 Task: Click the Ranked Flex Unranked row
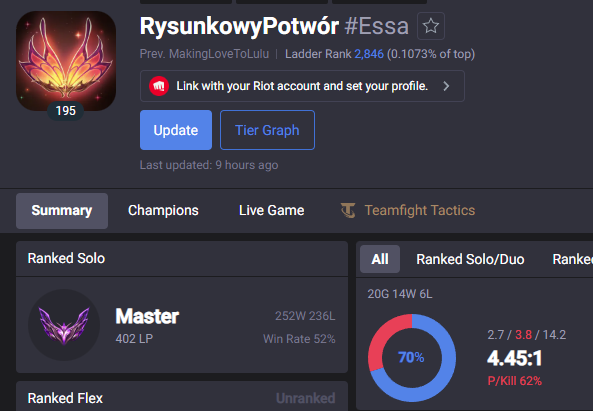tap(182, 396)
